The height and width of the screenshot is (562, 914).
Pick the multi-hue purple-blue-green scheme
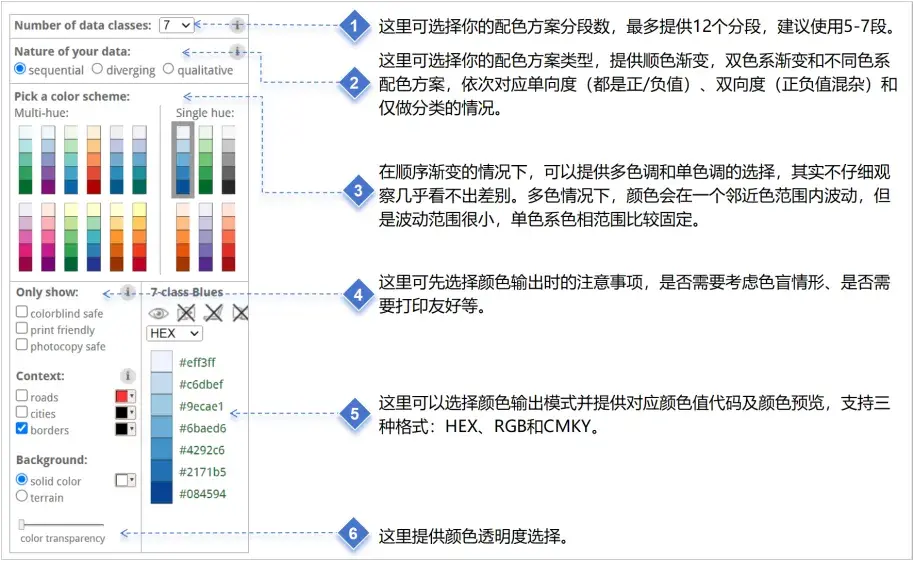[x=139, y=160]
